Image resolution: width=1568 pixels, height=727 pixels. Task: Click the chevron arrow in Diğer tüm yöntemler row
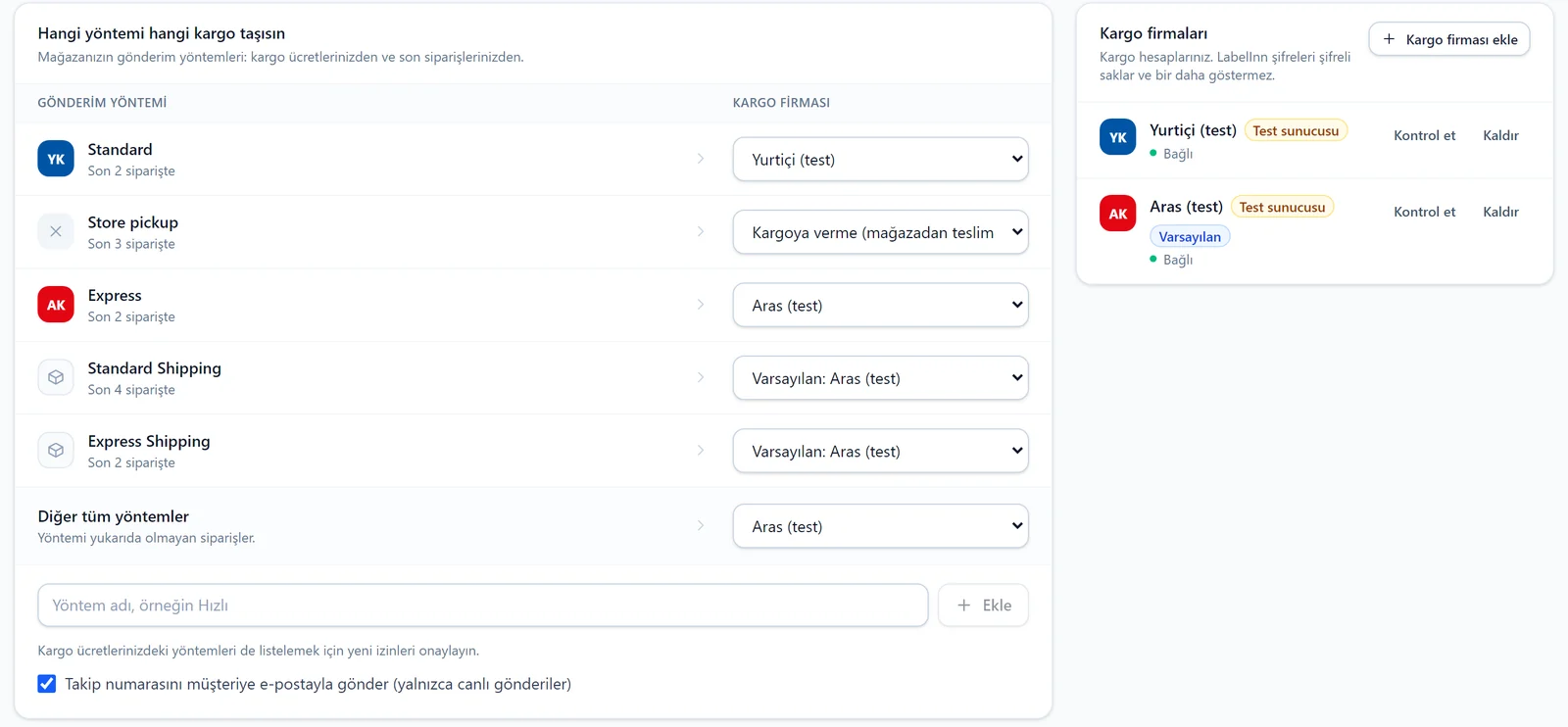click(x=701, y=526)
